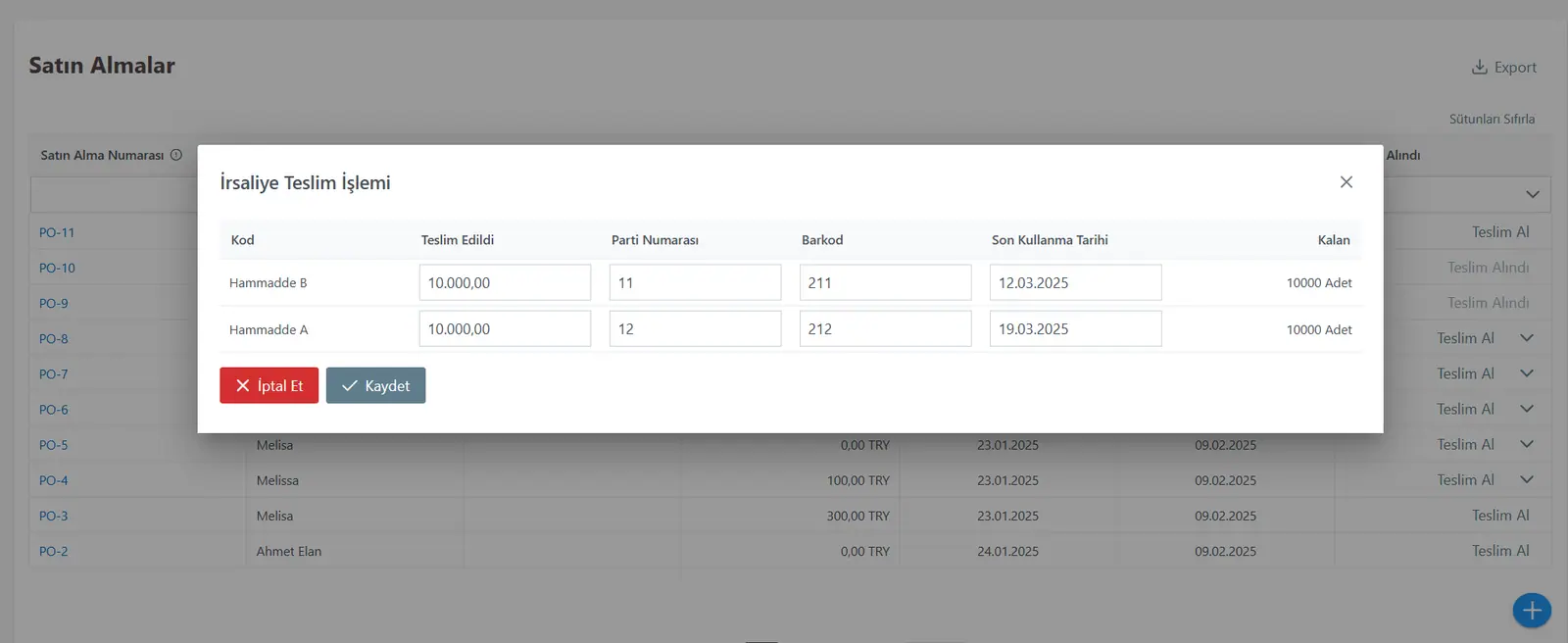
Task: Click the İptal Et cancel button
Action: pos(269,385)
